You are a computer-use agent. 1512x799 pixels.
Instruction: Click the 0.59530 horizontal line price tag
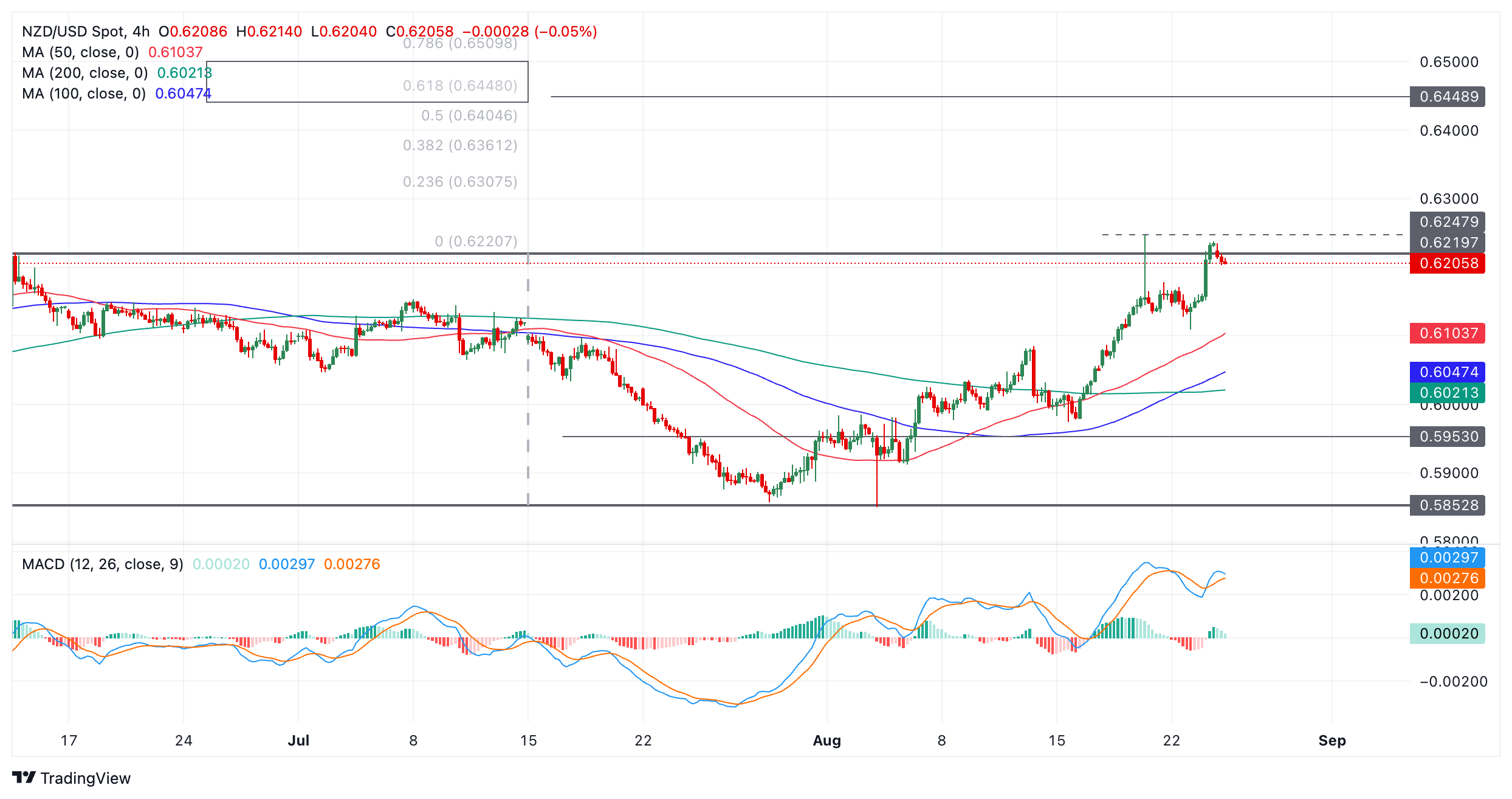click(x=1447, y=437)
